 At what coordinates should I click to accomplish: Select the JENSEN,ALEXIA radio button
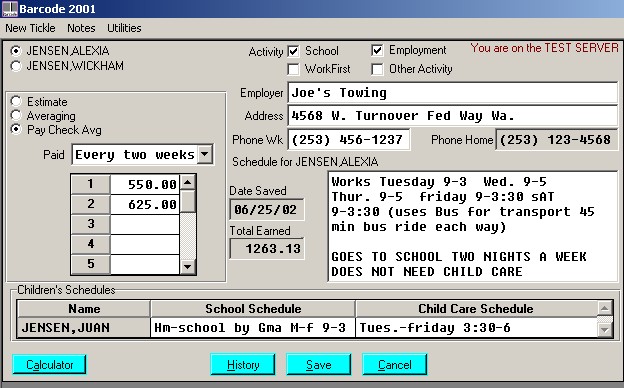click(16, 51)
